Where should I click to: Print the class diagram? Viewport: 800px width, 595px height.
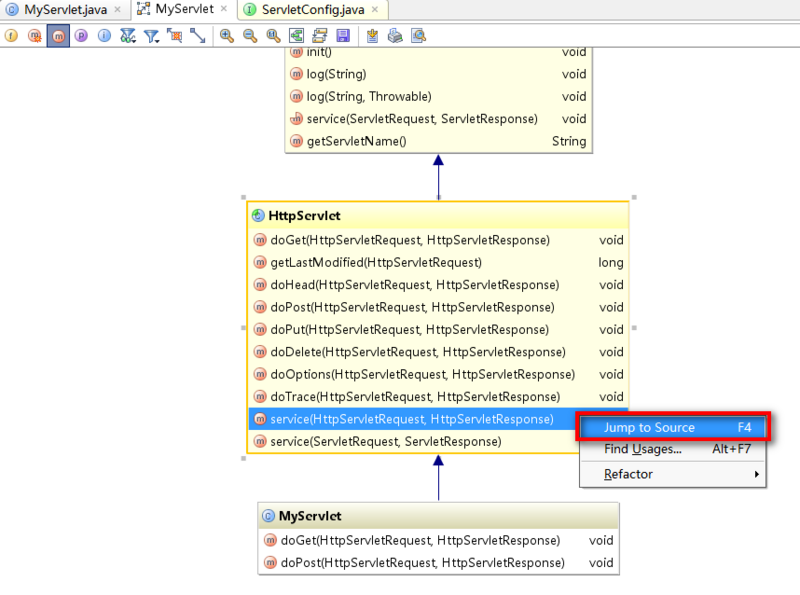click(x=396, y=36)
